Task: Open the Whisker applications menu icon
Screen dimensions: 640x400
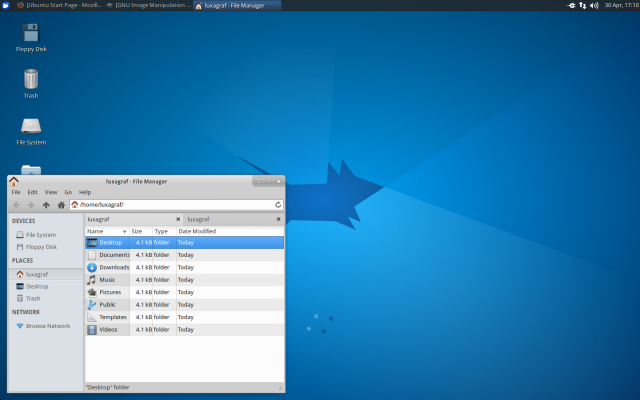Action: (x=6, y=5)
